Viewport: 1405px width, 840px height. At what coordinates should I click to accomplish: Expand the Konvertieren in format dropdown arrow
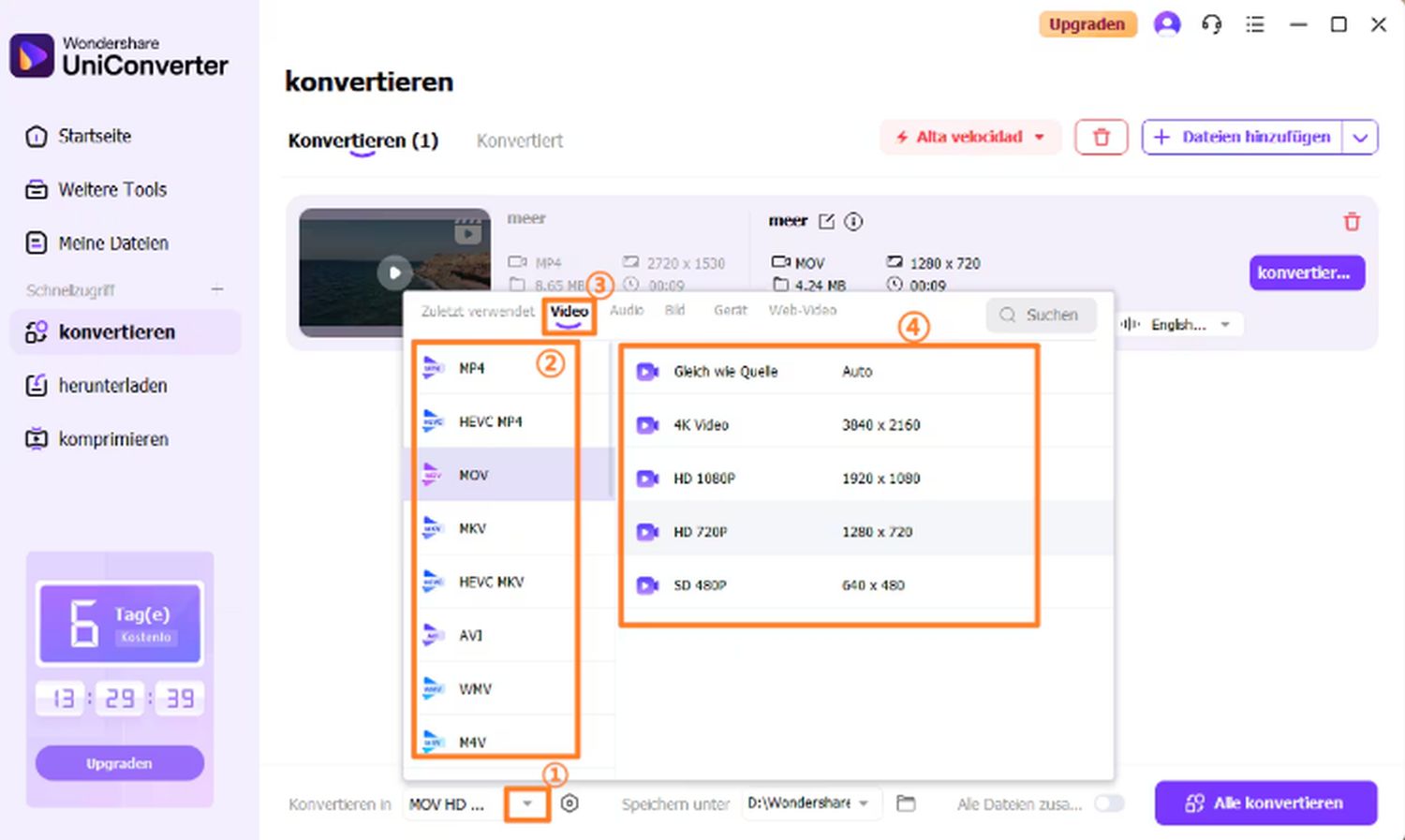click(527, 804)
